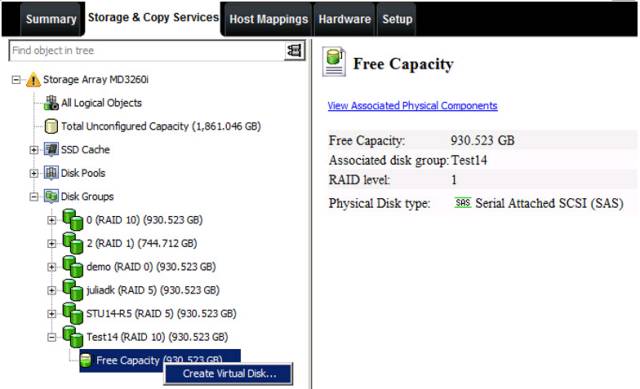640x389 pixels.
Task: Click the Storage Array warning icon
Action: [x=33, y=80]
